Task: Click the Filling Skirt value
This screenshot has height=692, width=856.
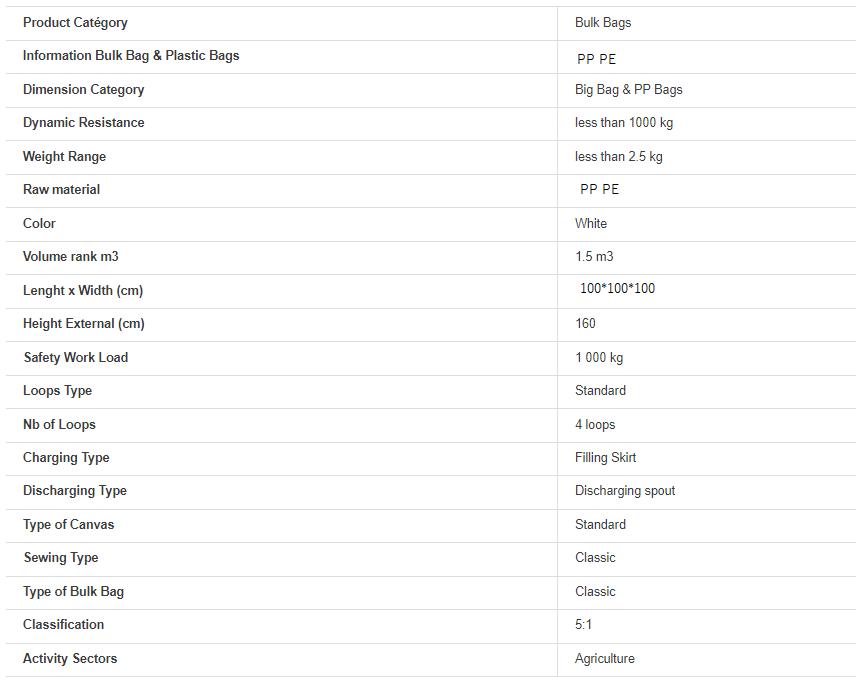Action: click(605, 457)
